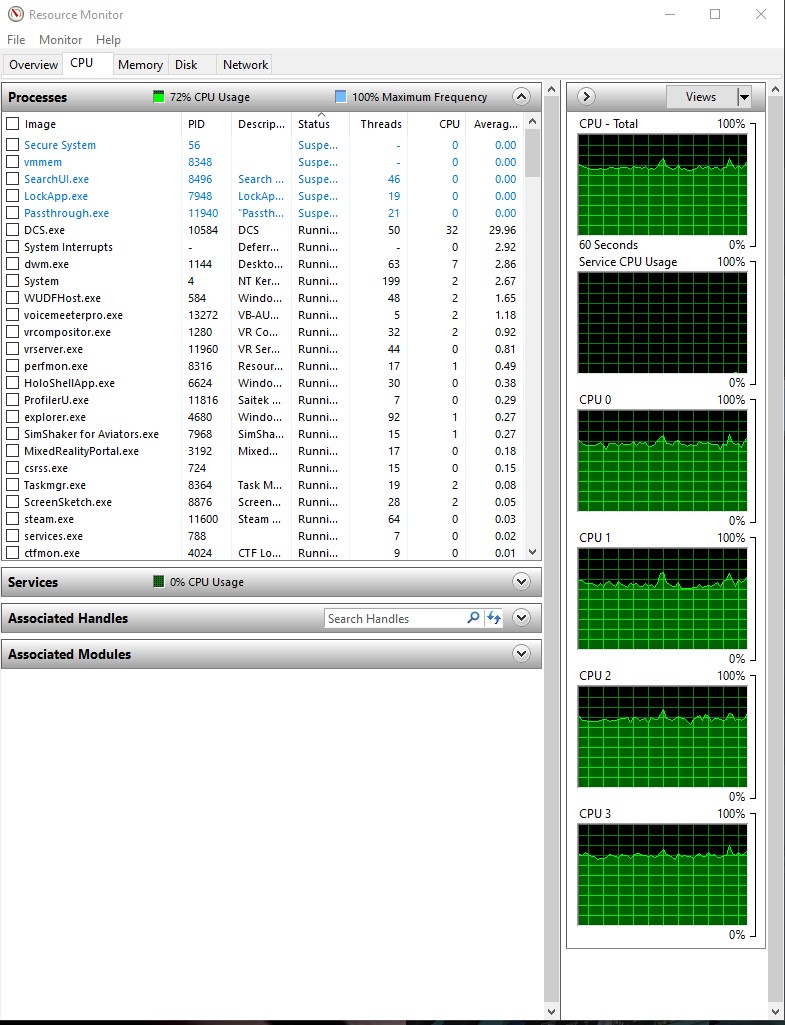
Task: Enable the checkbox for voicemeeterpro.exe
Action: pos(12,315)
